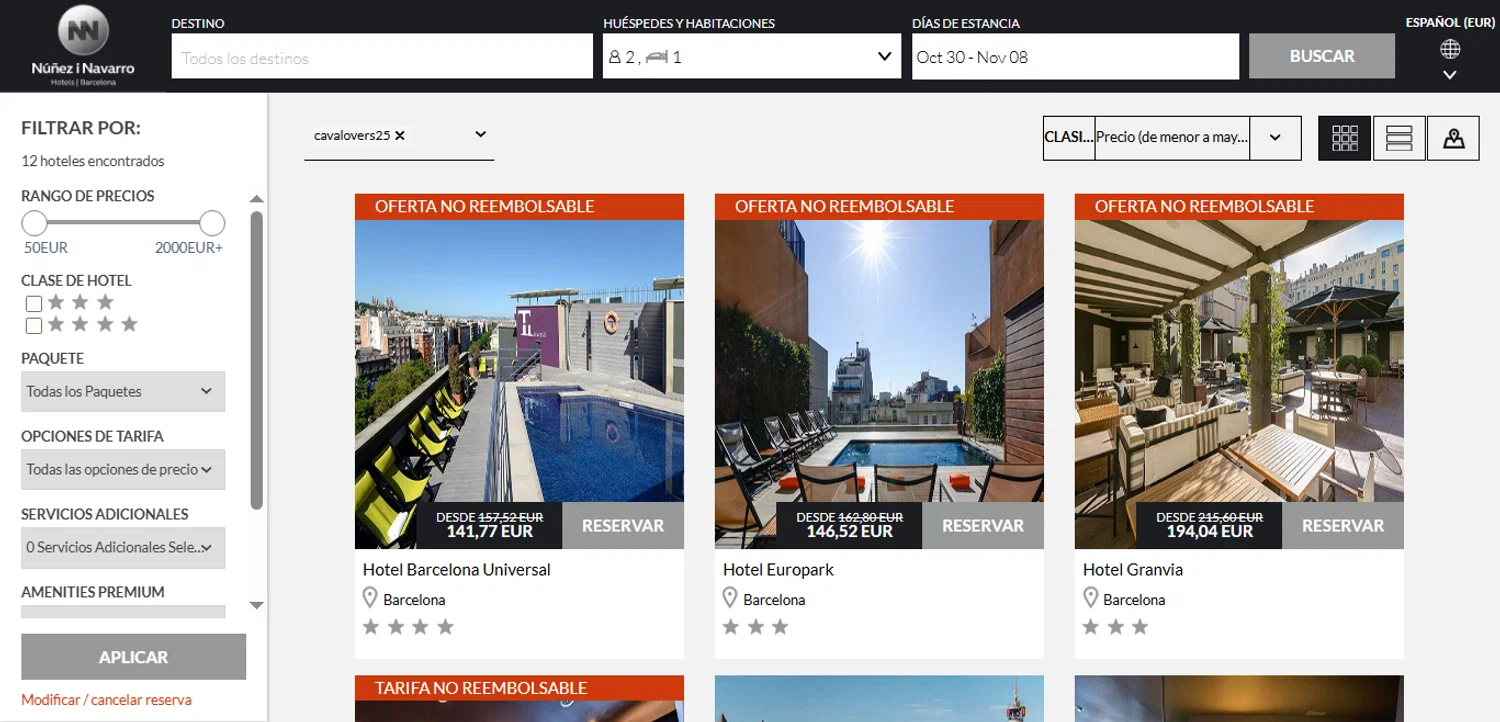1500x722 pixels.
Task: Click 146,52 EUR price label
Action: (850, 532)
